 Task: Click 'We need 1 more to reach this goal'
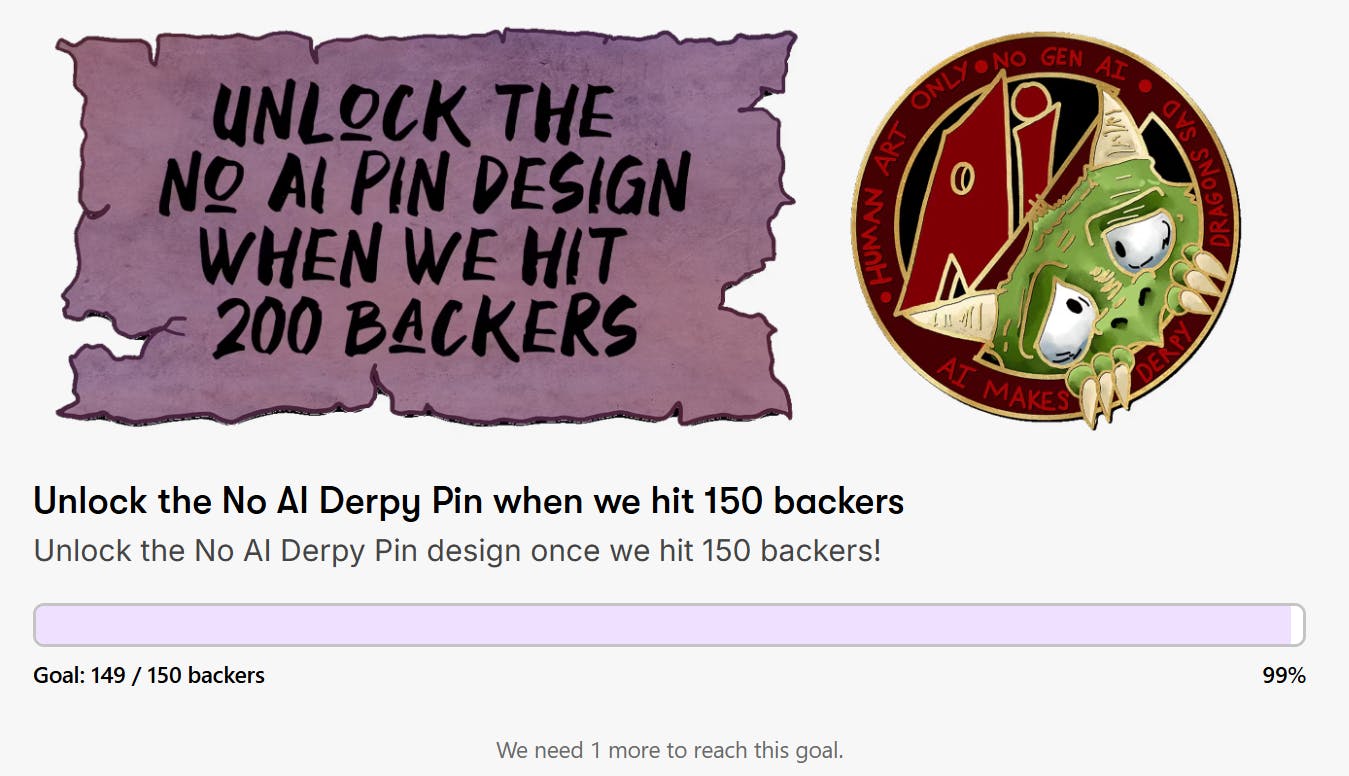coord(670,749)
